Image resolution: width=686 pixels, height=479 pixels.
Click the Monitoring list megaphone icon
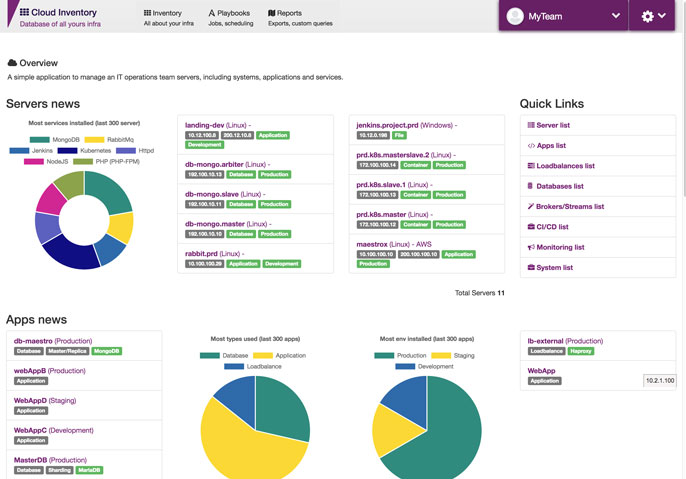tap(530, 247)
